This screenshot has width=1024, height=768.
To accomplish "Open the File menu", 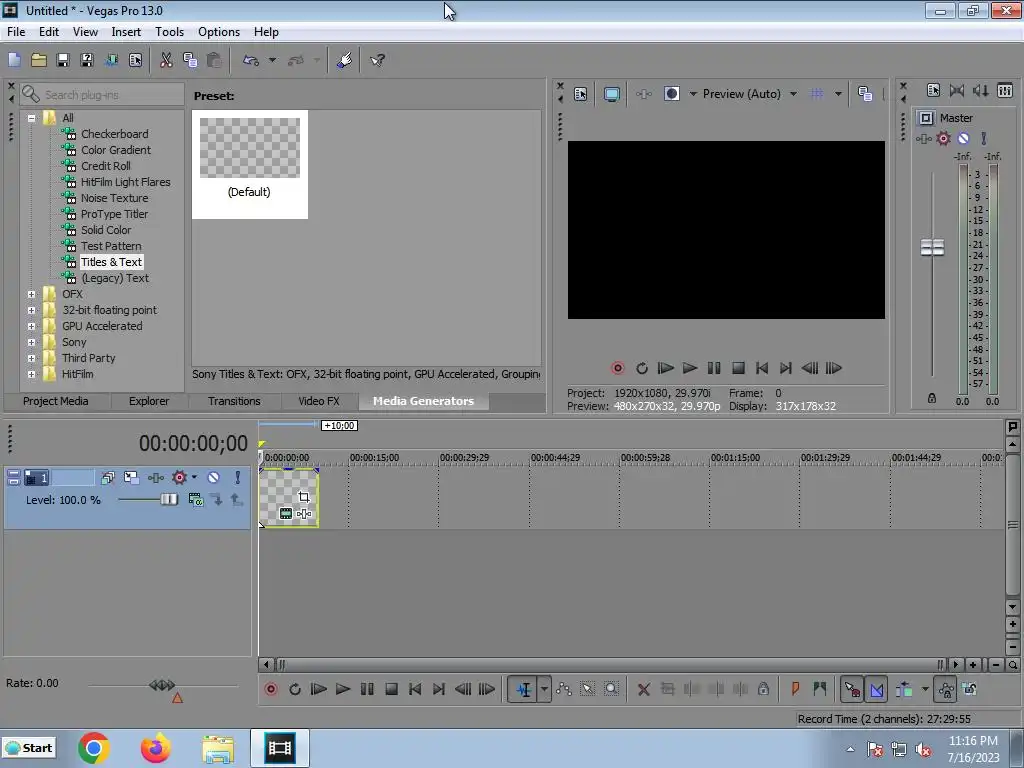I will point(16,31).
